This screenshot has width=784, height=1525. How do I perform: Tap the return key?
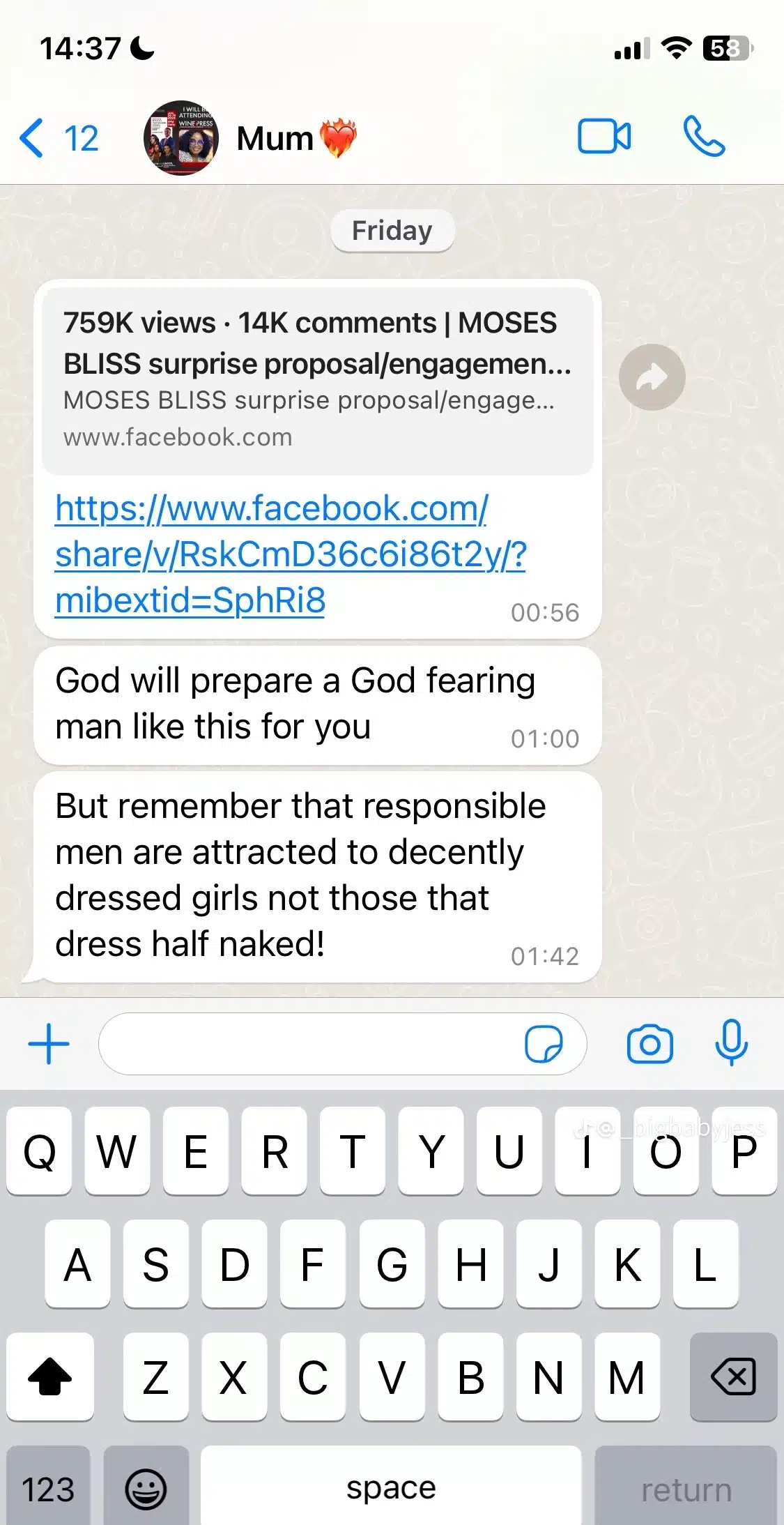click(686, 1489)
